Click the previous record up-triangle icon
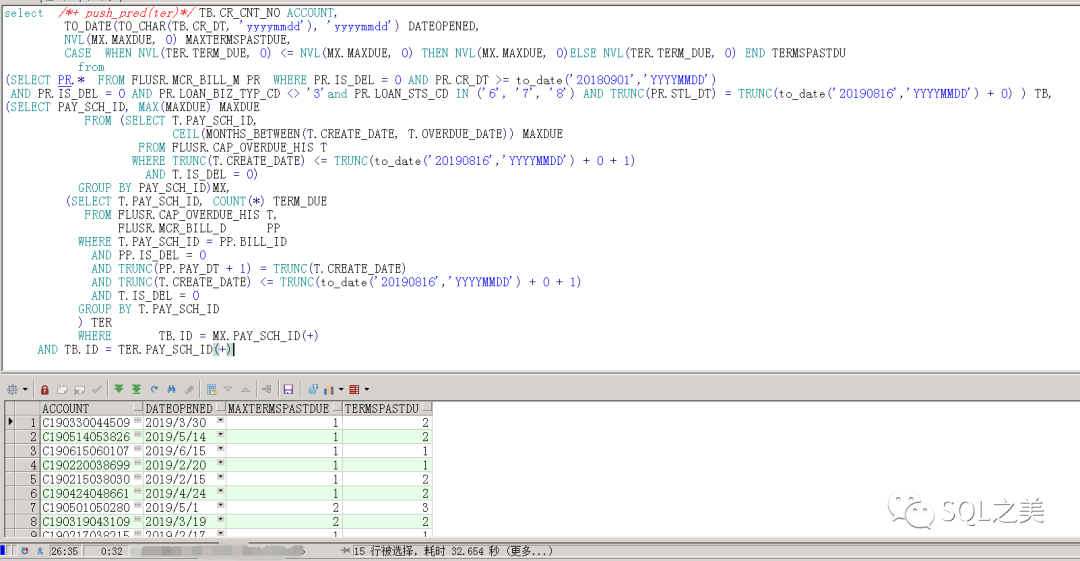The height and width of the screenshot is (561, 1080). (x=245, y=389)
